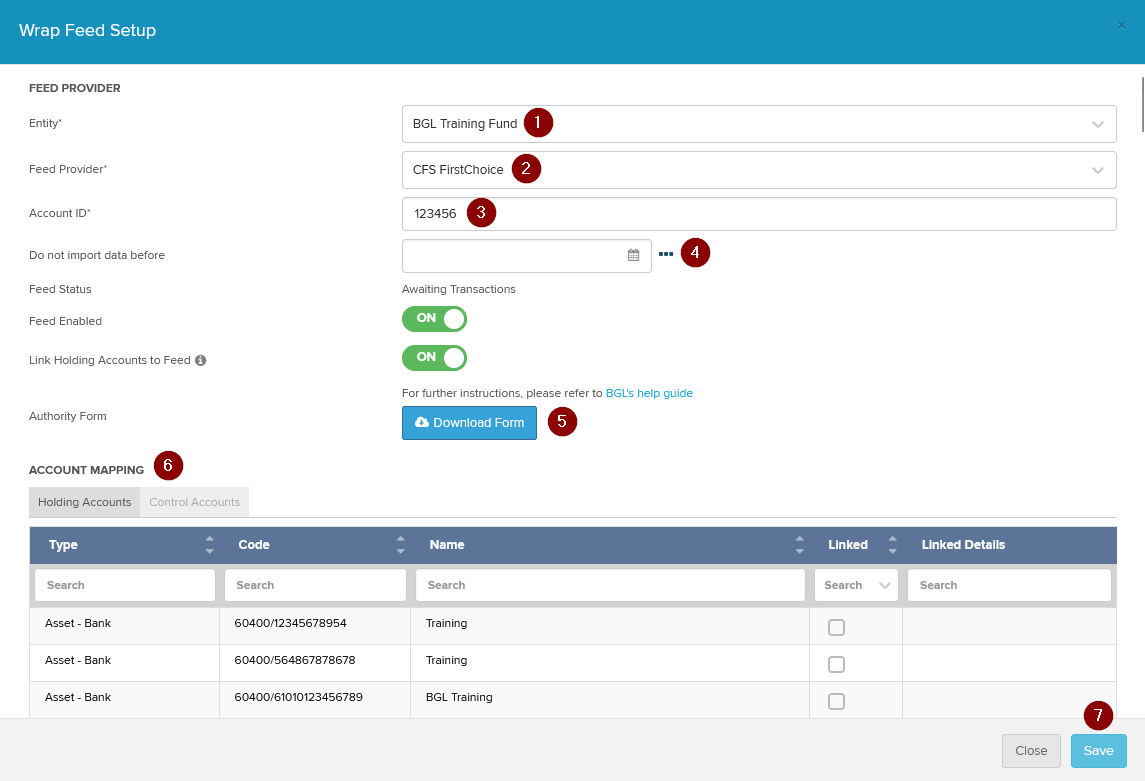Select the Holding Accounts tab
The width and height of the screenshot is (1145, 781).
coord(85,502)
